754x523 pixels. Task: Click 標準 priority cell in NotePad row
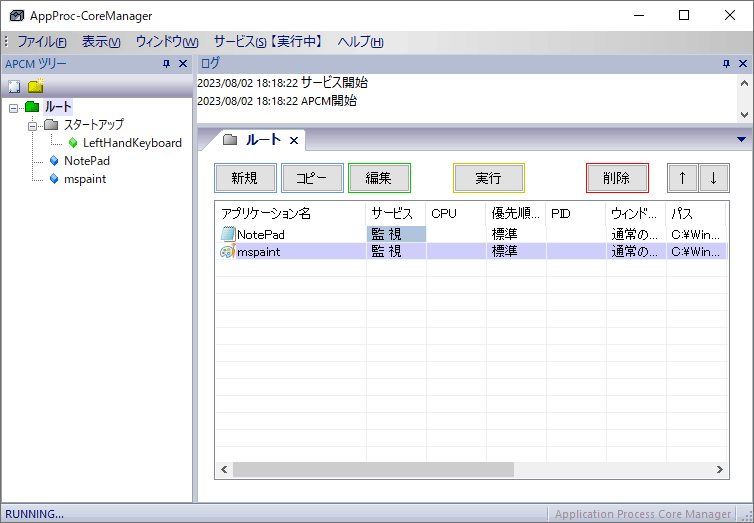516,234
